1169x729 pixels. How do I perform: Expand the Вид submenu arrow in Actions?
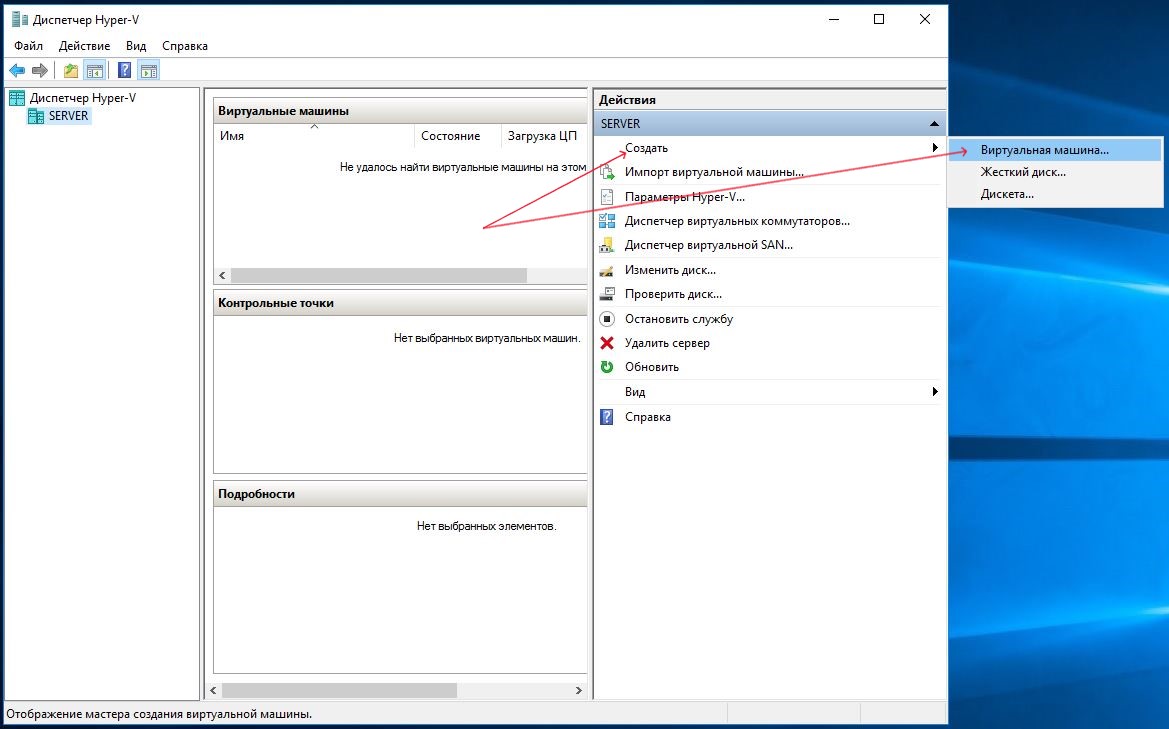[x=935, y=392]
